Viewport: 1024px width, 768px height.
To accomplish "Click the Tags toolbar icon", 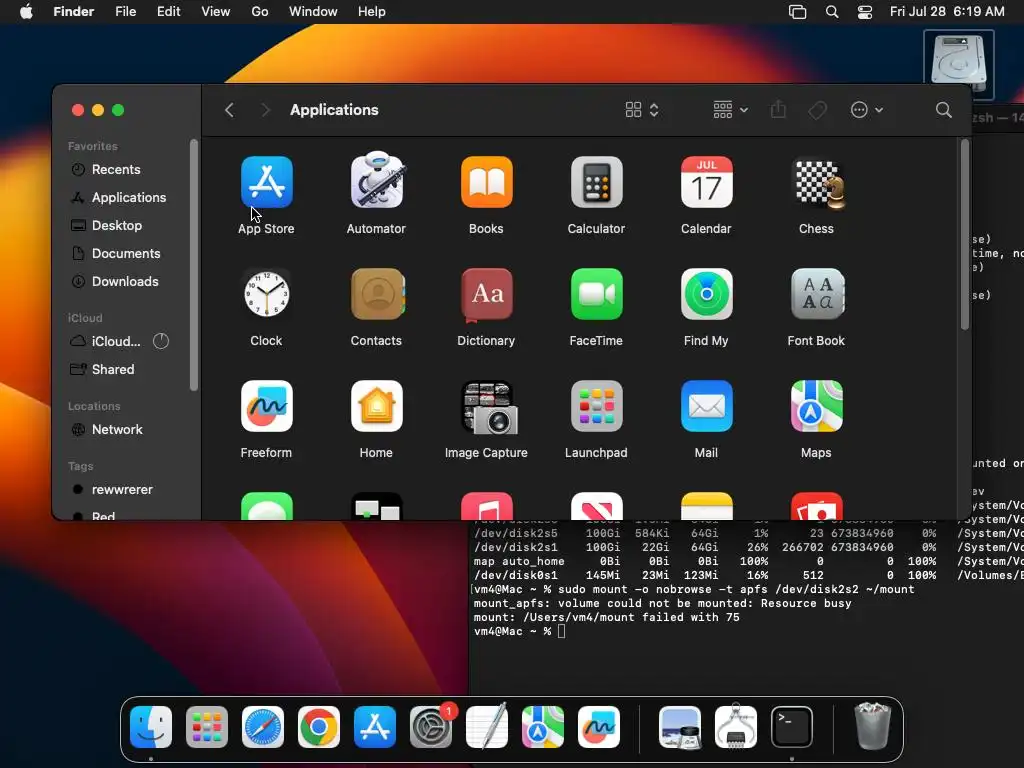I will [x=817, y=110].
